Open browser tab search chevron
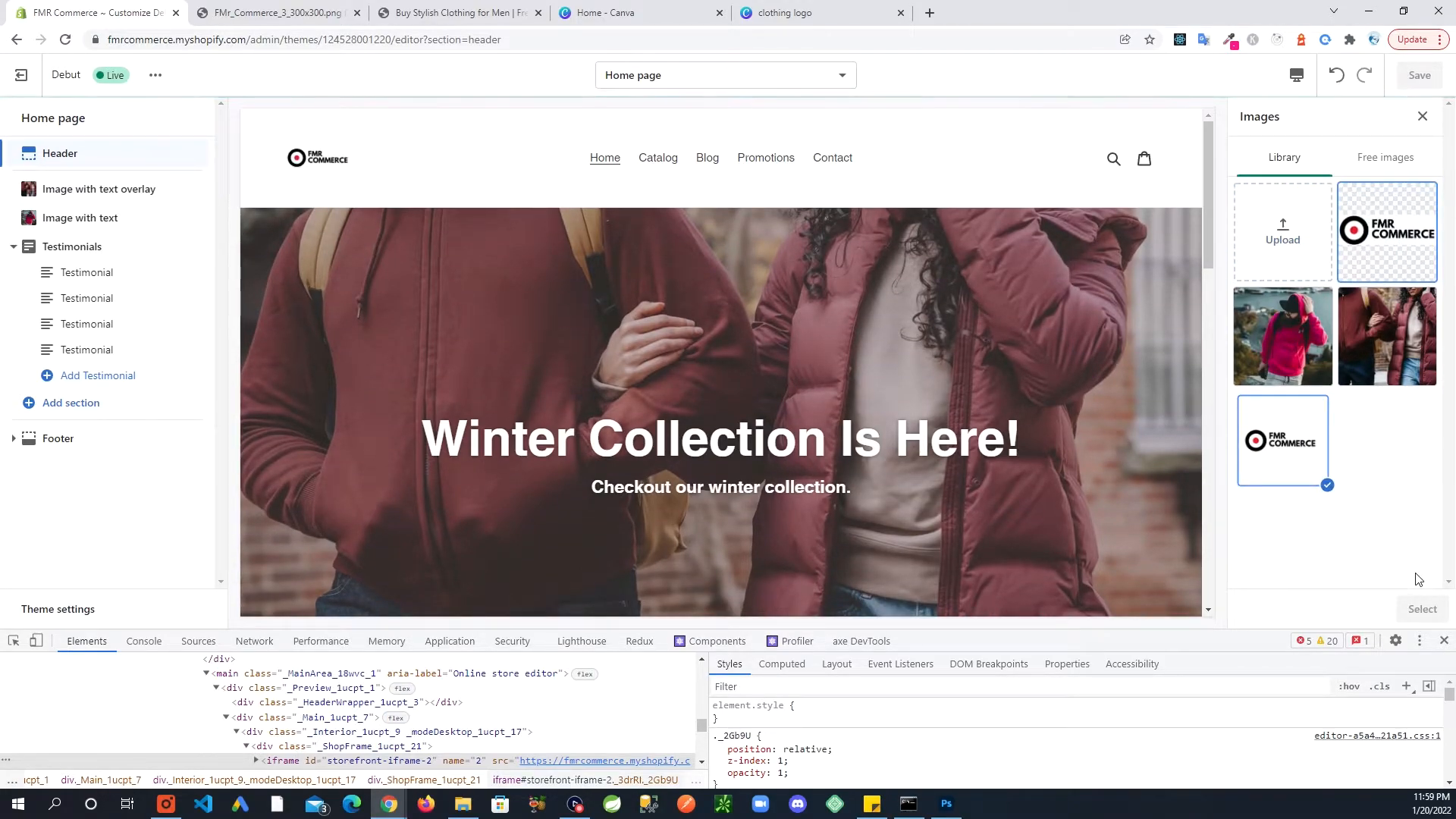Viewport: 1456px width, 819px height. coord(1334,11)
